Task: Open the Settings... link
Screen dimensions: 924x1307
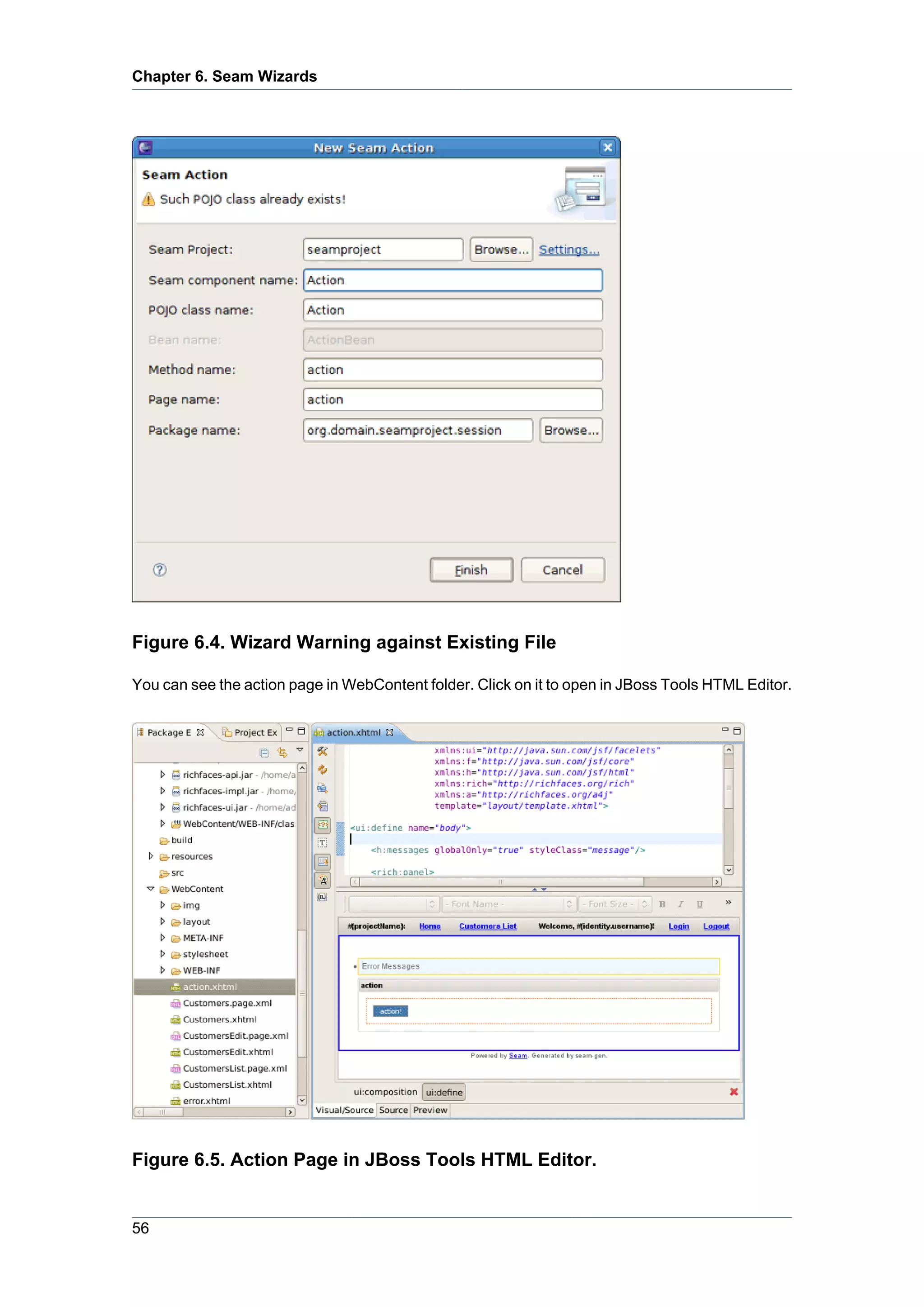Action: tap(569, 249)
